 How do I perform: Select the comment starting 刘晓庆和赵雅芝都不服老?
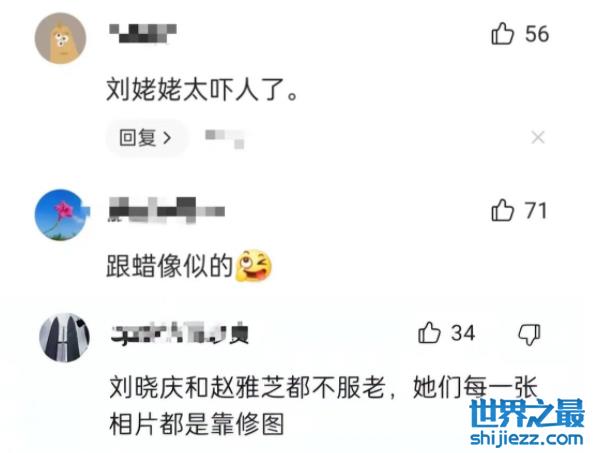[x=323, y=405]
